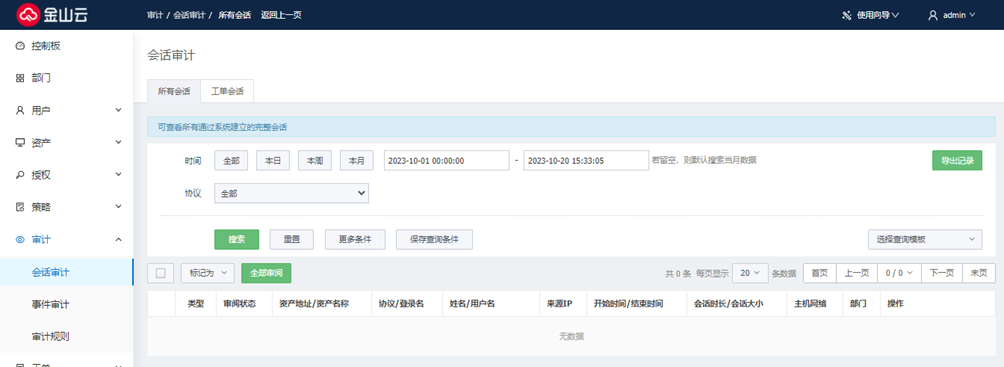1004x367 pixels.
Task: Open the 标记为 dropdown
Action: point(207,273)
